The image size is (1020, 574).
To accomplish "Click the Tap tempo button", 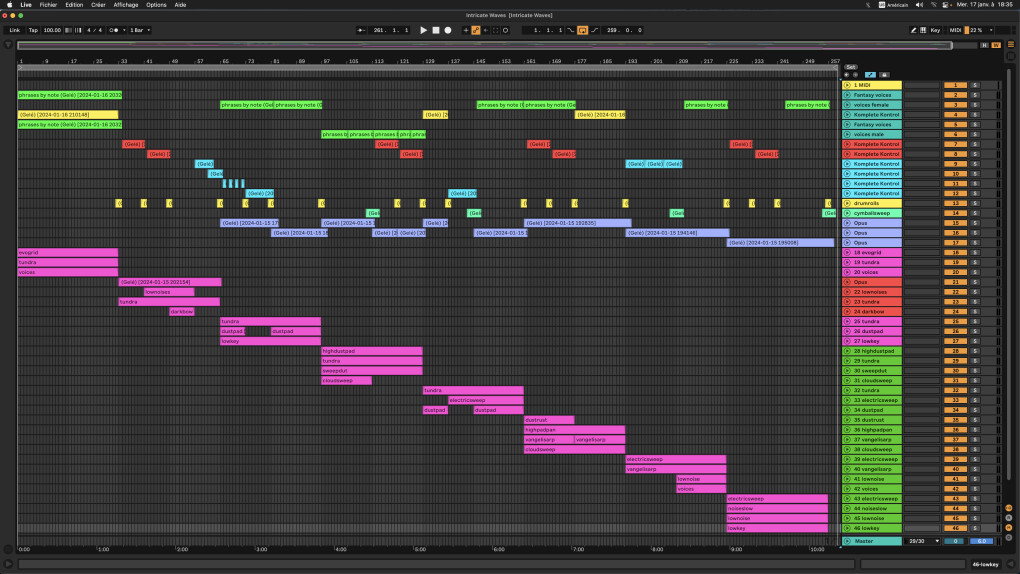I will coord(33,30).
